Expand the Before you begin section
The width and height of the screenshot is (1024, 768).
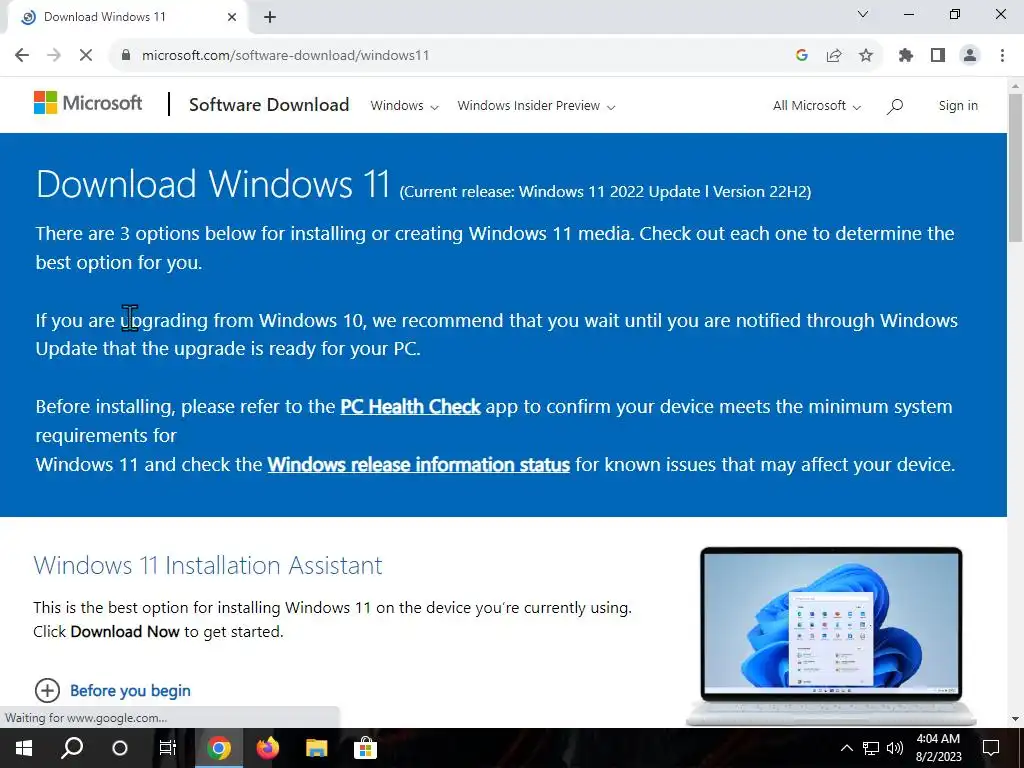click(112, 690)
